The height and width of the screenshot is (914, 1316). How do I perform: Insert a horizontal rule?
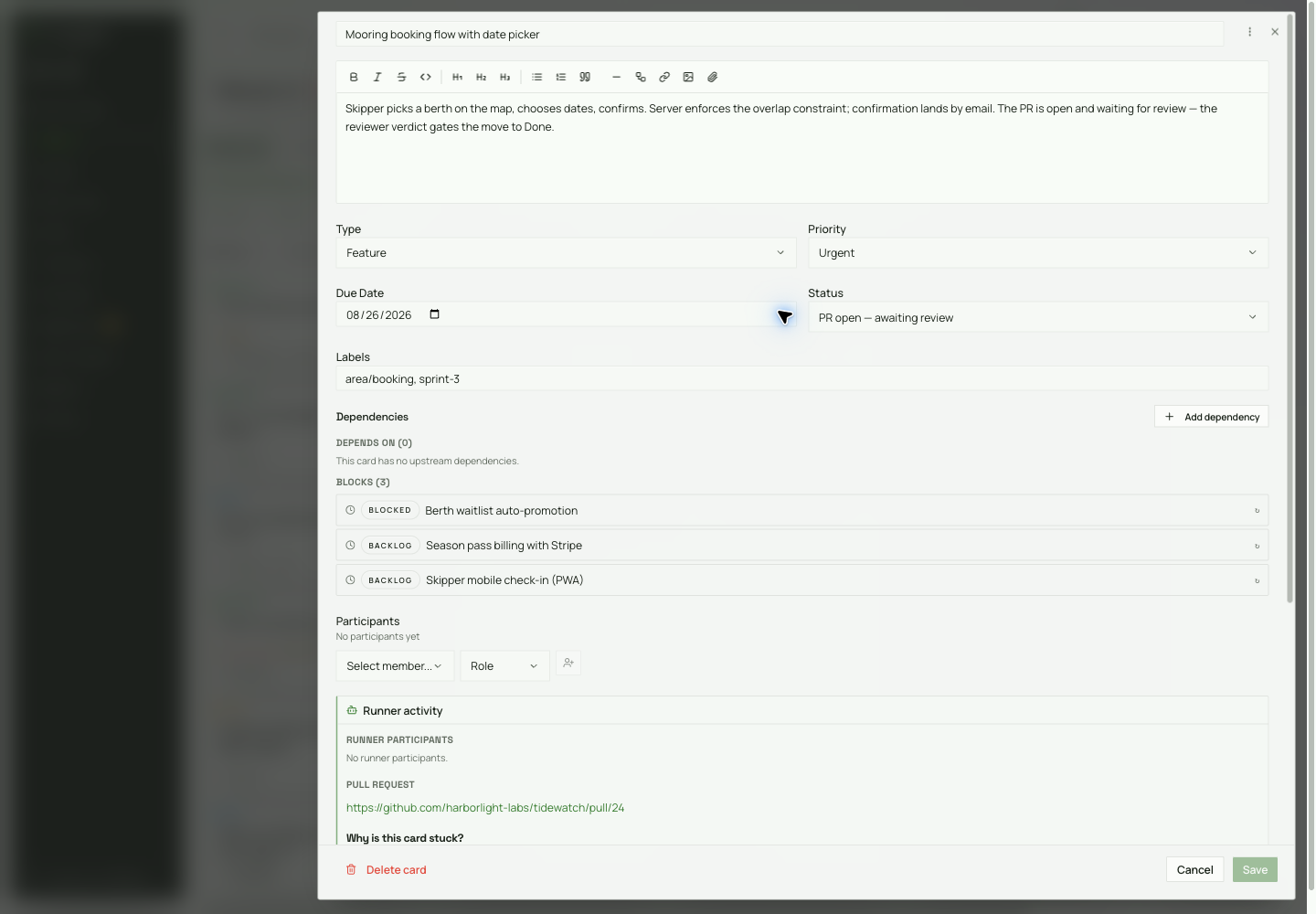point(616,78)
